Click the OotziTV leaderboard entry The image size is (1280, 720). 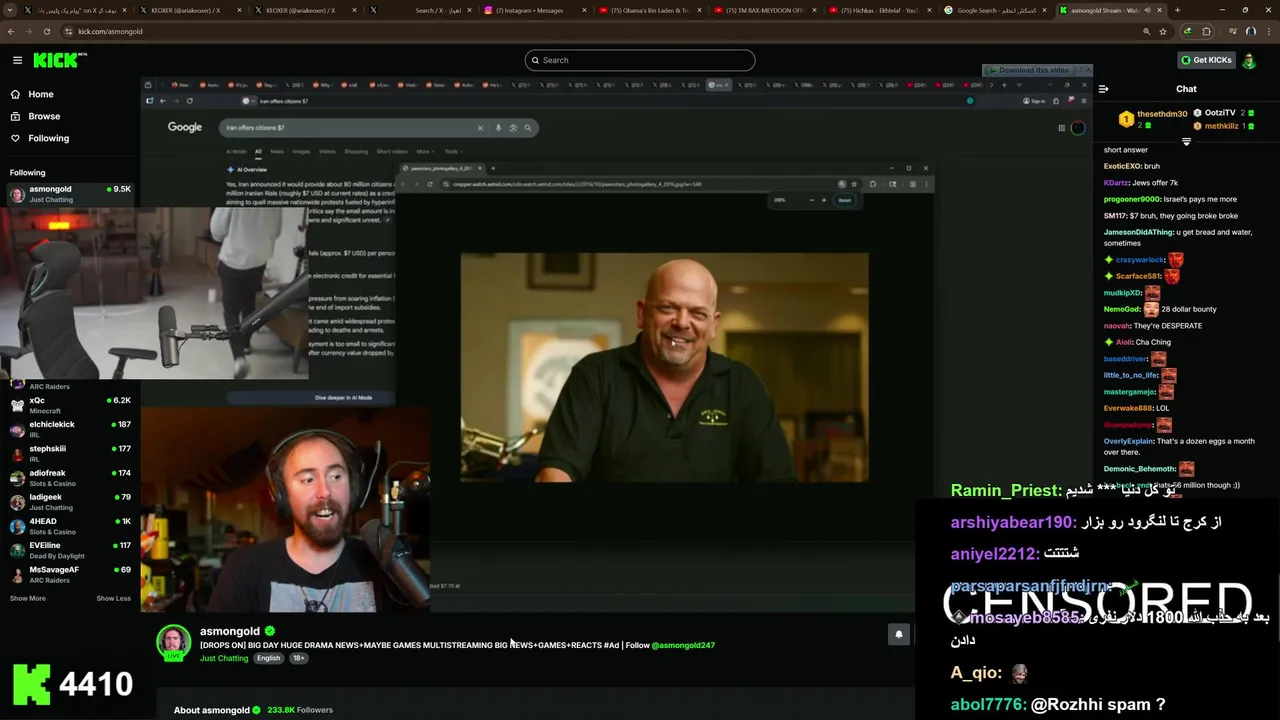coord(1219,113)
